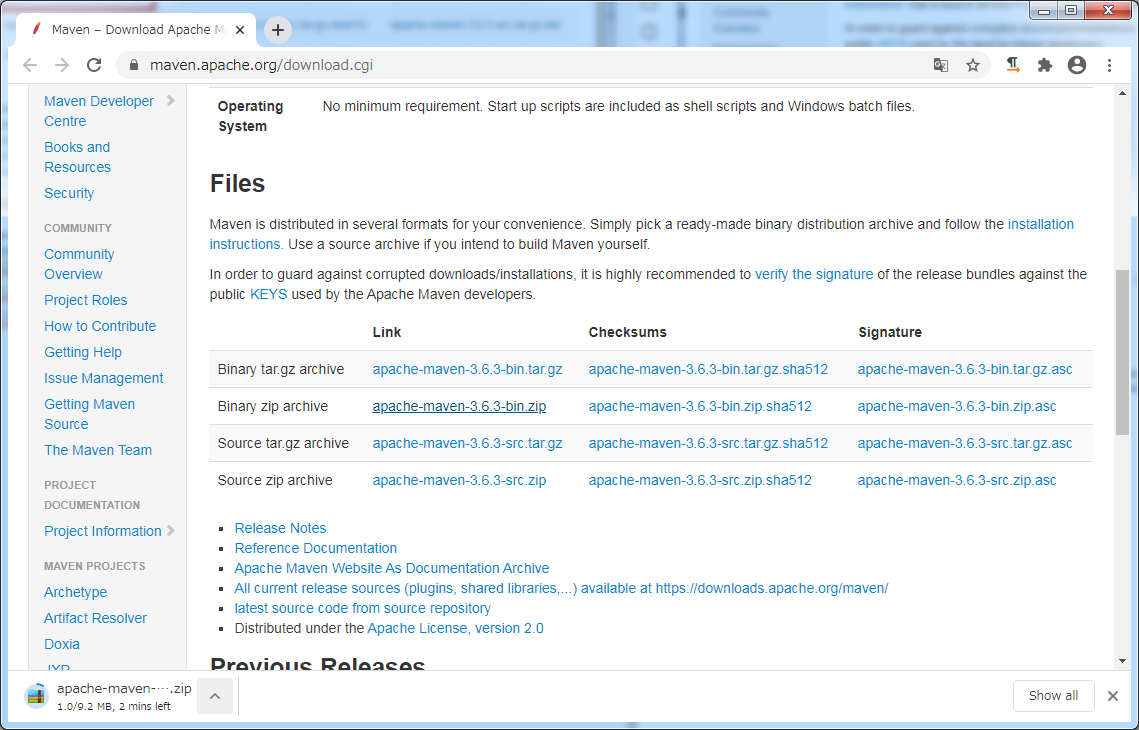Follow the installation instructions link
1139x730 pixels.
click(x=1040, y=224)
